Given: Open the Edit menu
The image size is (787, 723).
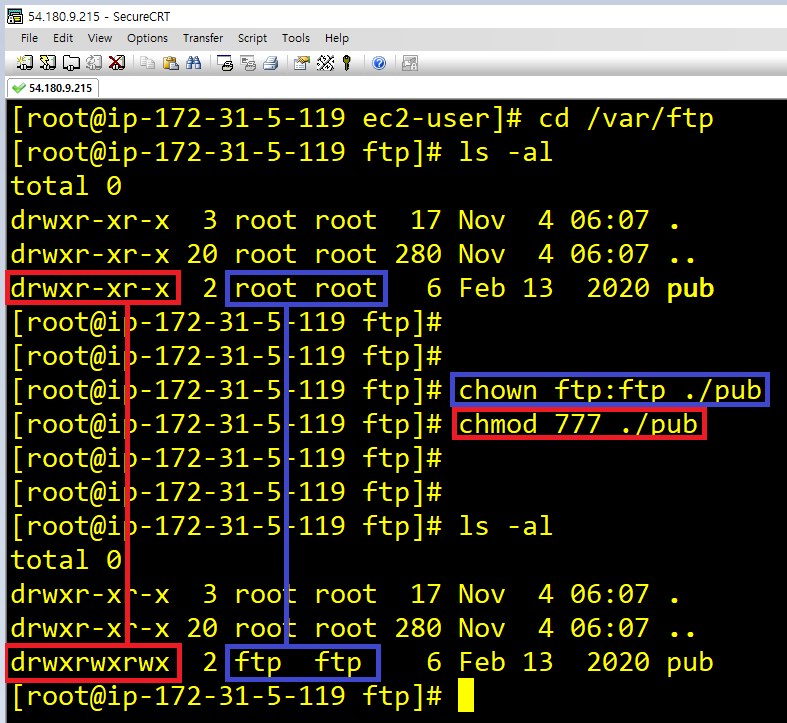Looking at the screenshot, I should tap(63, 38).
